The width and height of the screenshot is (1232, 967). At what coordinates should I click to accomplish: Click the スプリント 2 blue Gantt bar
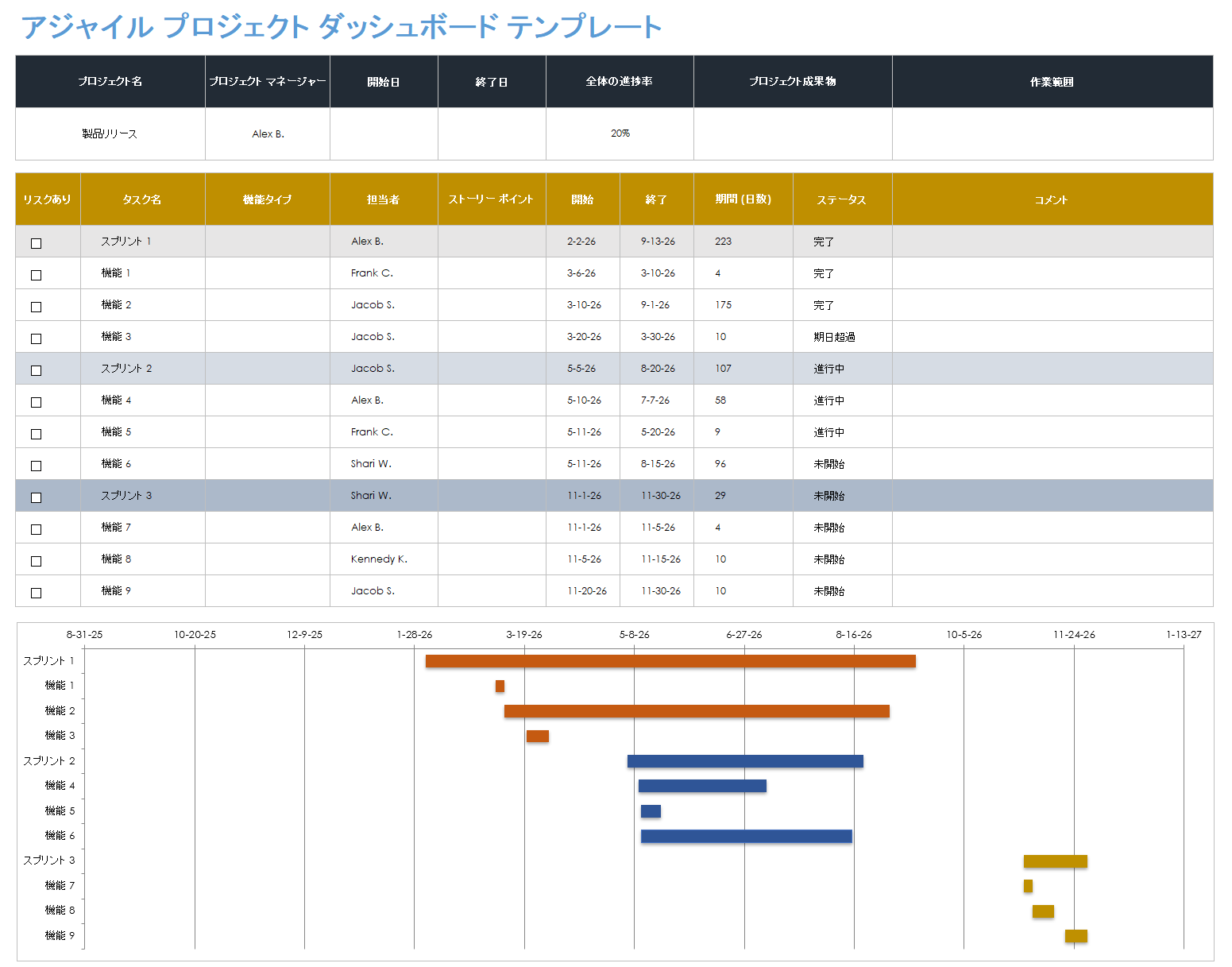[x=745, y=761]
